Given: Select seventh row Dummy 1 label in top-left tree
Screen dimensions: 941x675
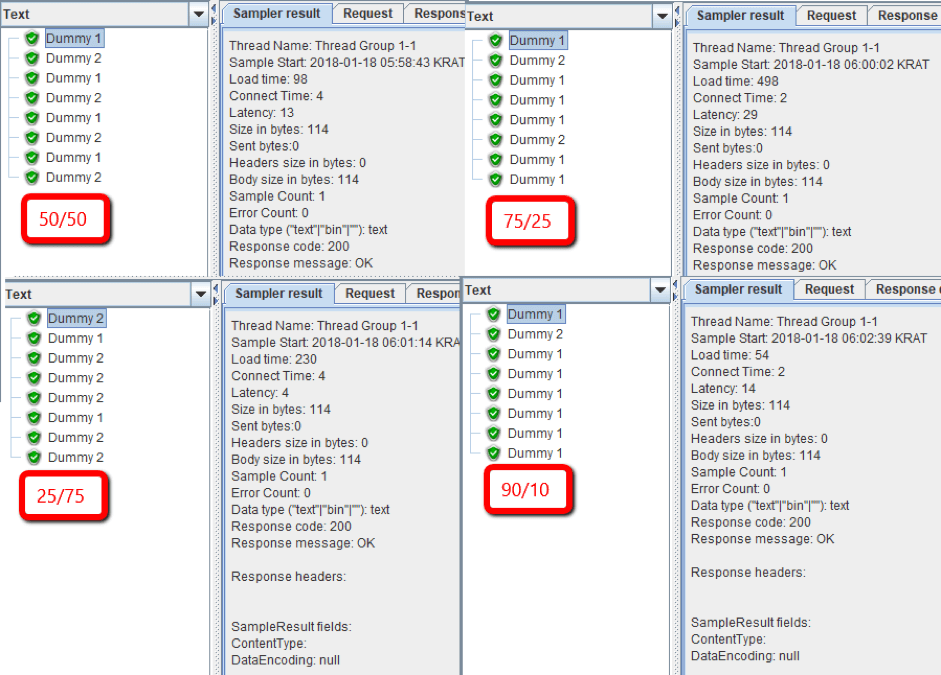Looking at the screenshot, I should click(x=73, y=157).
